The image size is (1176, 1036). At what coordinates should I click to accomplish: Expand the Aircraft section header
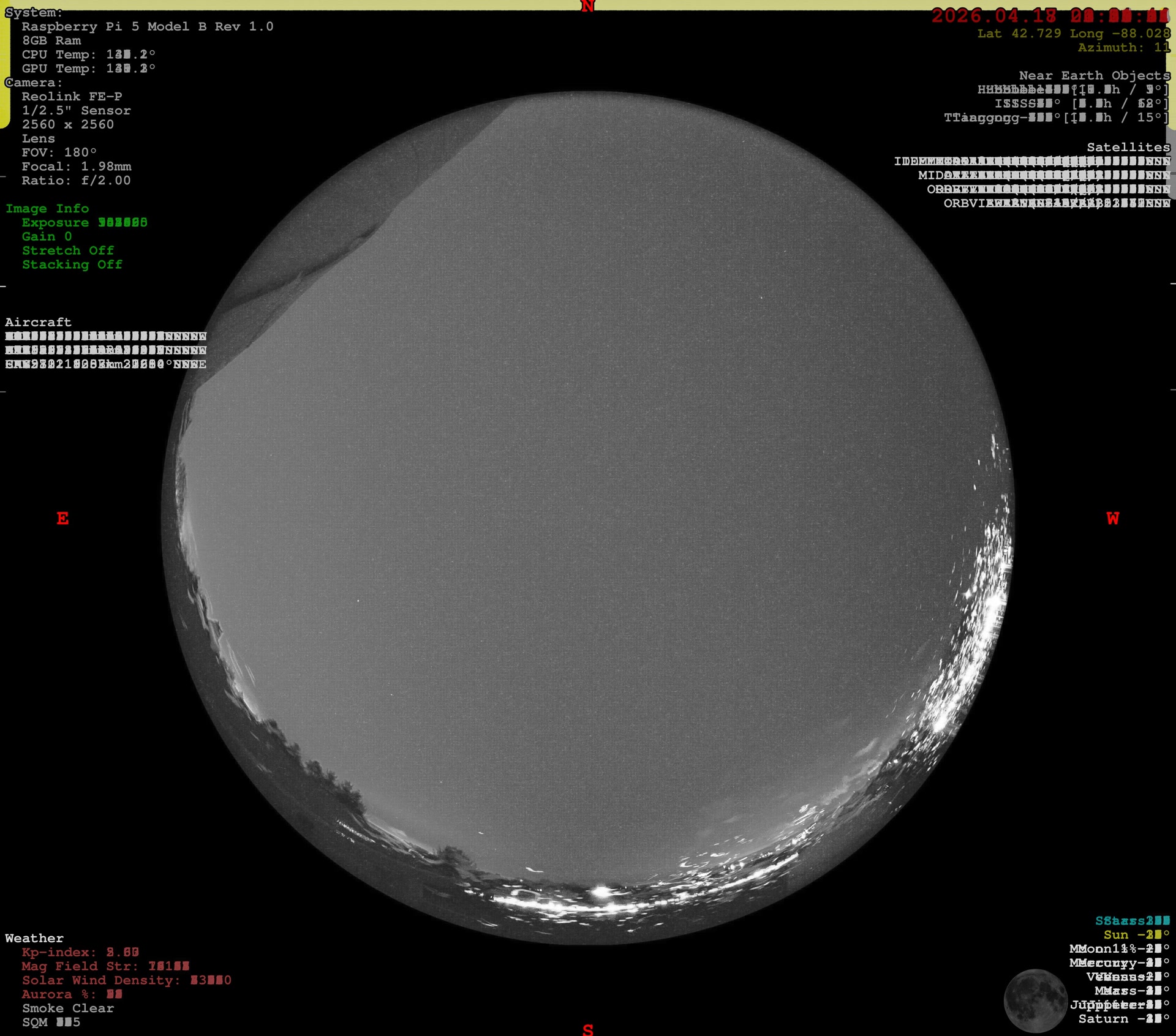pyautogui.click(x=38, y=322)
